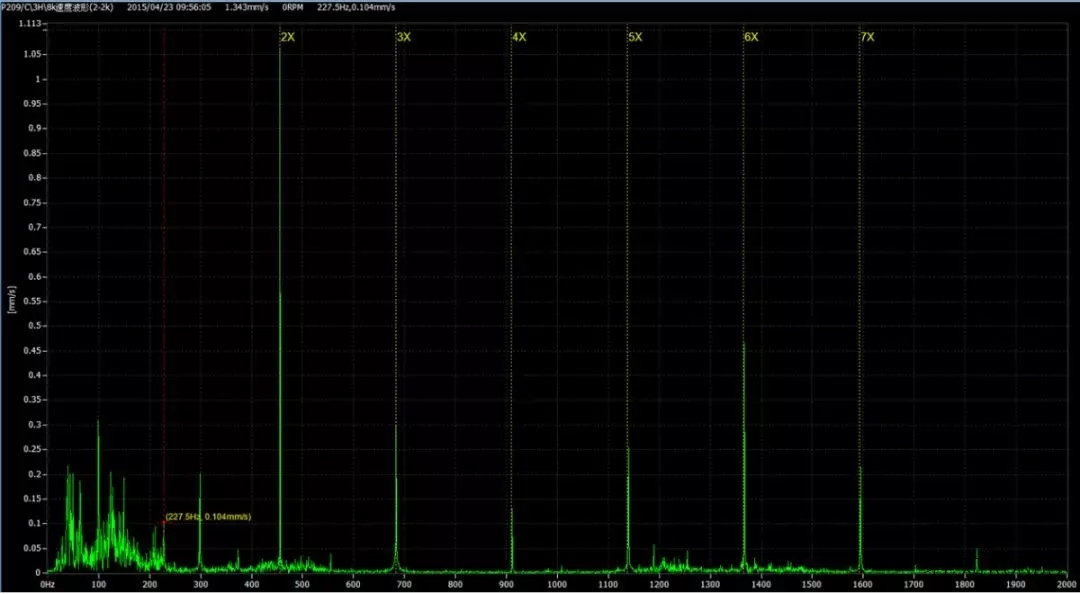This screenshot has width=1080, height=594.
Task: Click the red cursor point at 227.5Hz
Action: (163, 522)
